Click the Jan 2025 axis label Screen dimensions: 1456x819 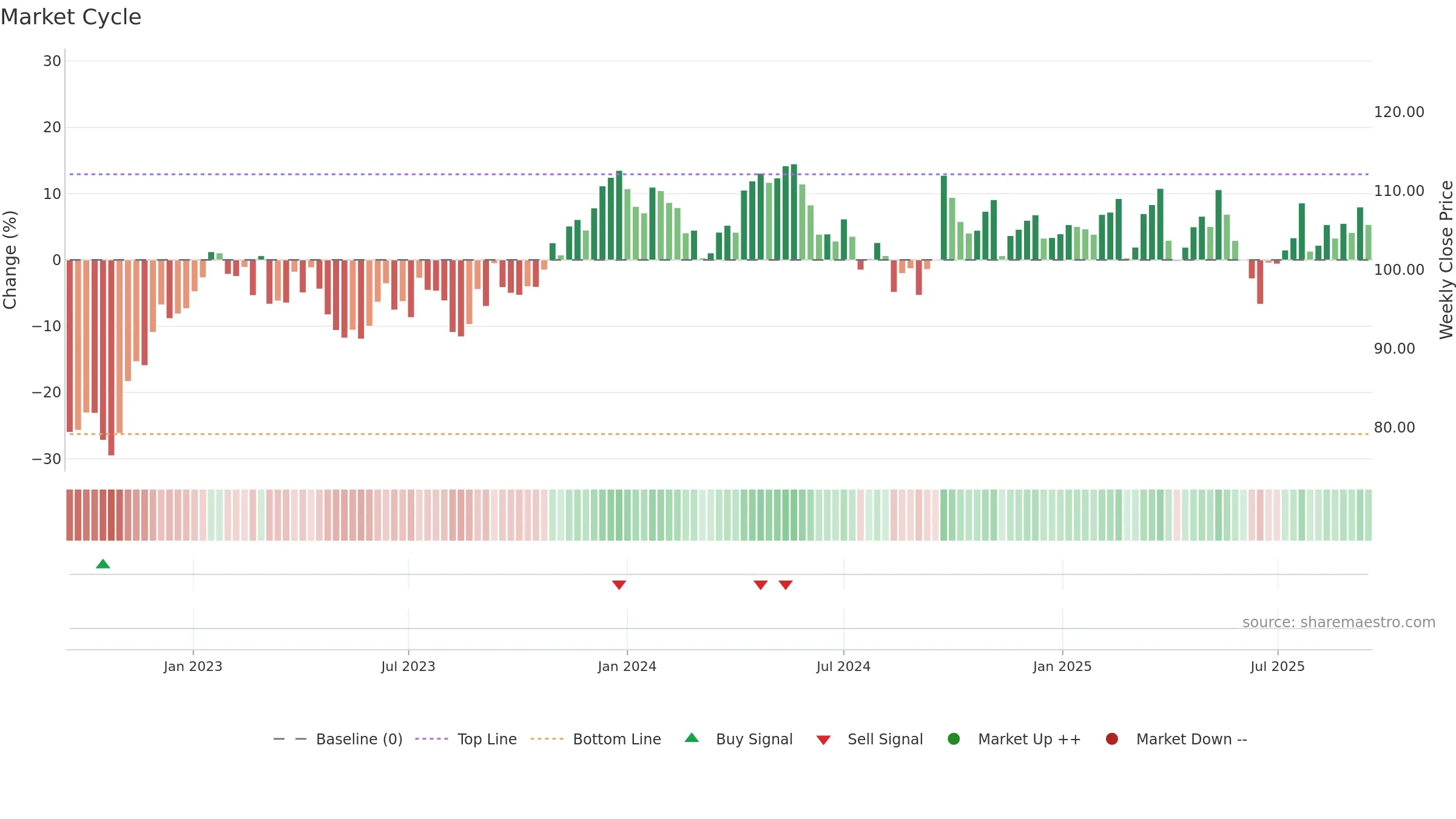tap(1062, 666)
